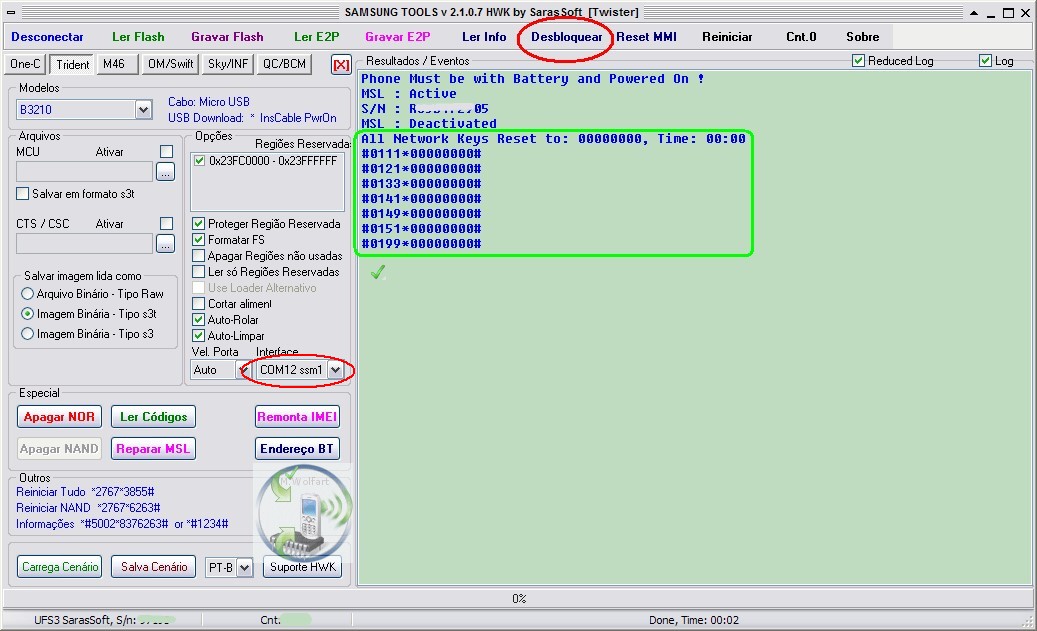Click the Reparar MSL button
The width and height of the screenshot is (1037, 631).
pyautogui.click(x=153, y=448)
